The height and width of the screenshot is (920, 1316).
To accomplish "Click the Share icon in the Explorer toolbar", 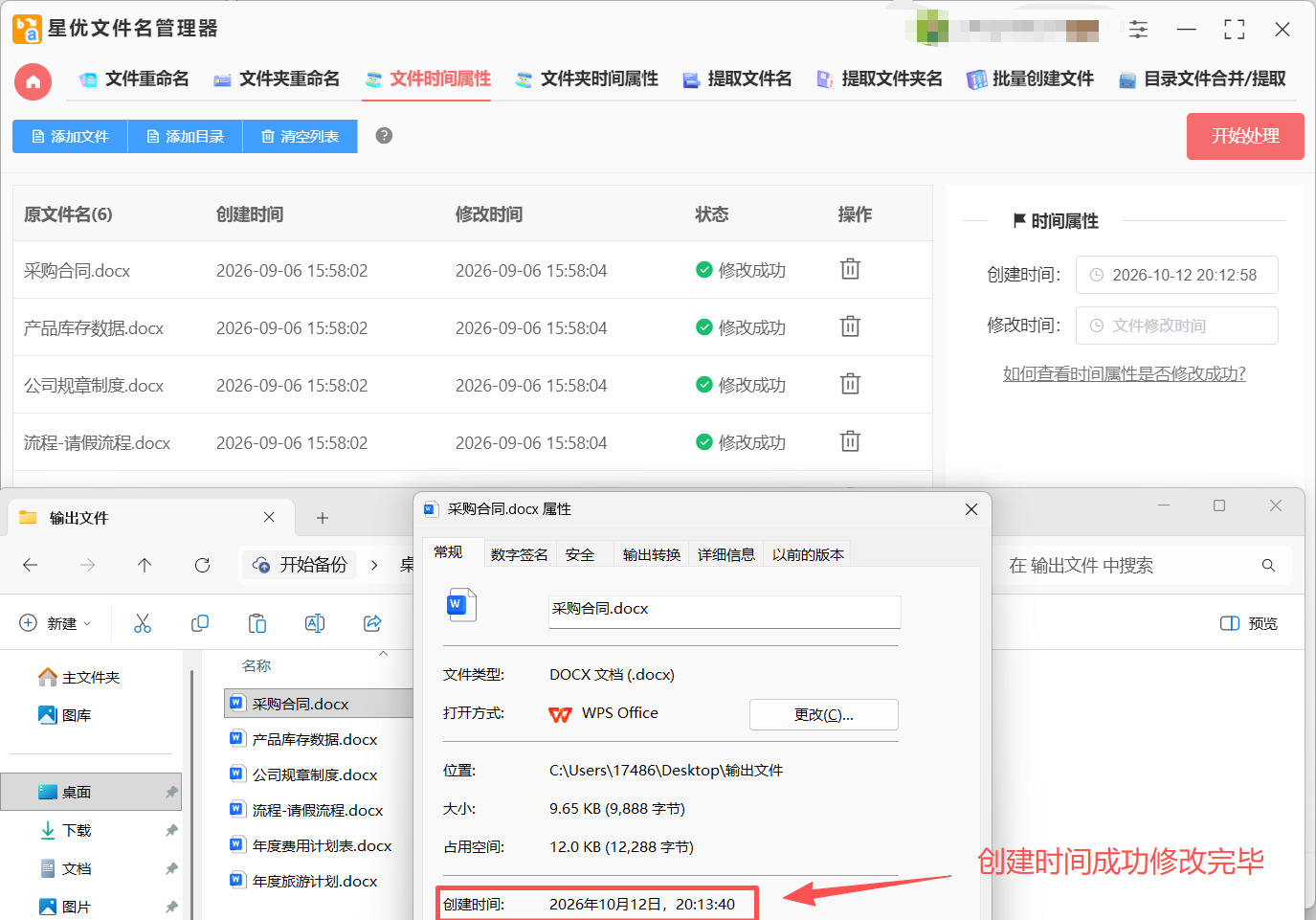I will click(x=372, y=623).
